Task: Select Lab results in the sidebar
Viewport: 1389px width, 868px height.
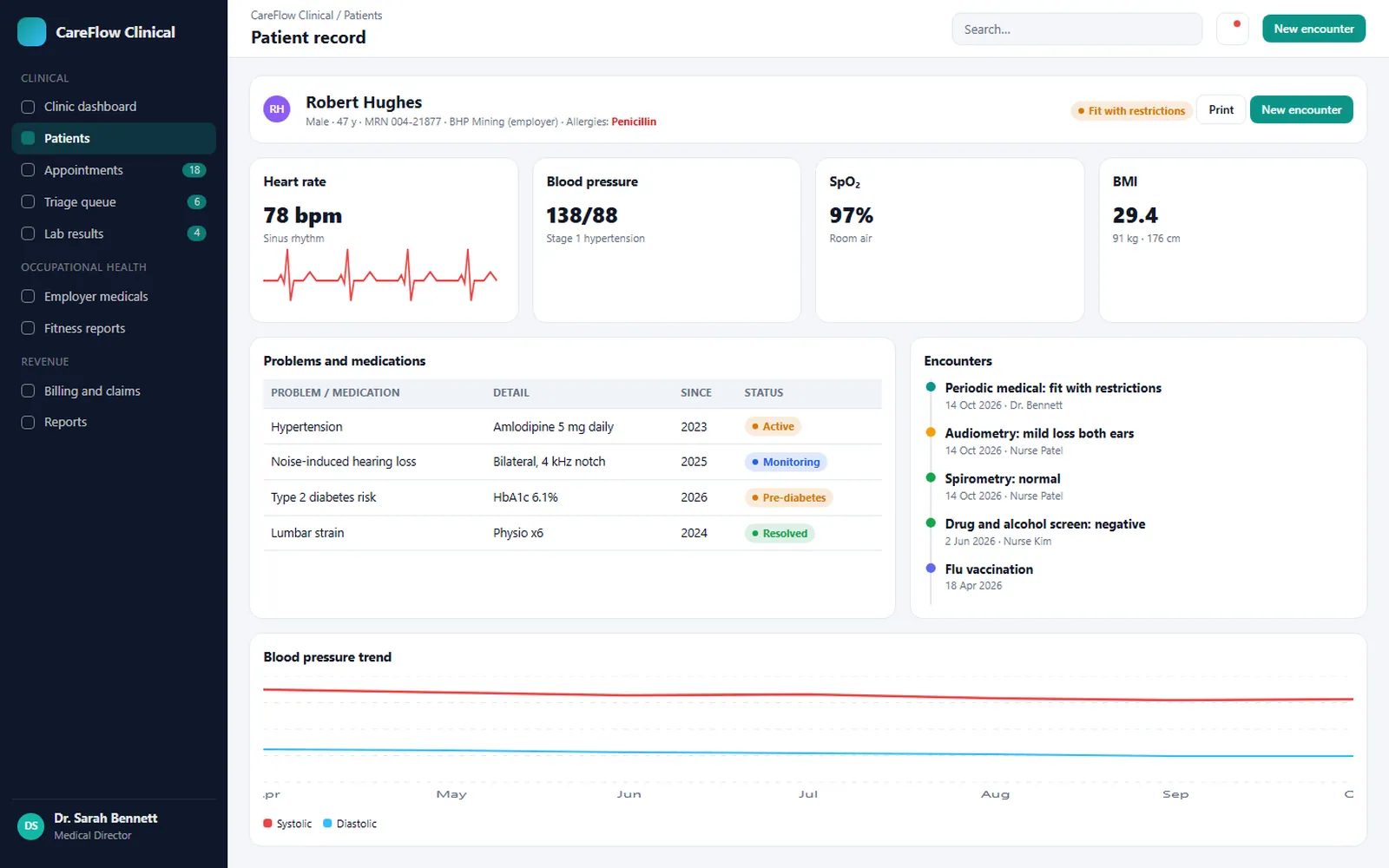Action: 114,233
